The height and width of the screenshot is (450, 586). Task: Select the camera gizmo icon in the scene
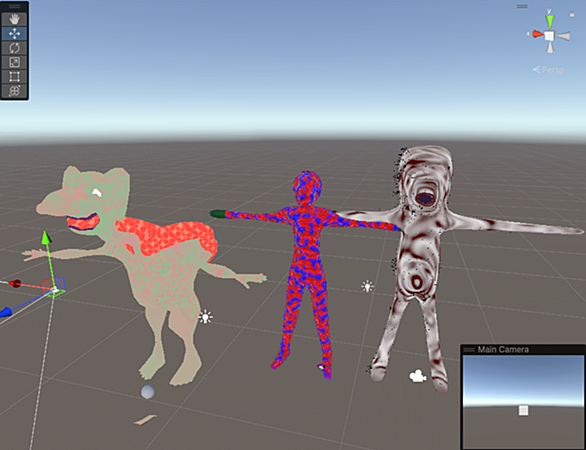pyautogui.click(x=418, y=376)
